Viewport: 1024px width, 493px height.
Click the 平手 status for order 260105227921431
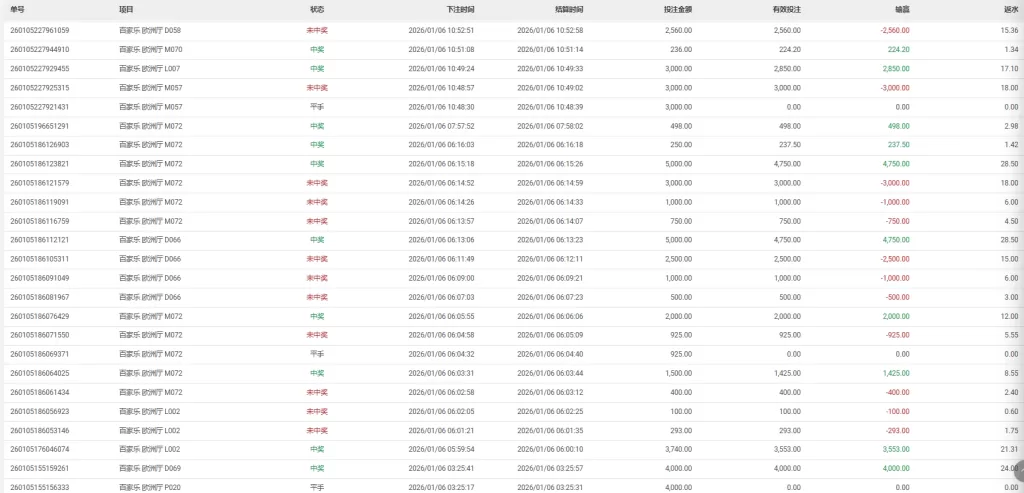point(317,106)
